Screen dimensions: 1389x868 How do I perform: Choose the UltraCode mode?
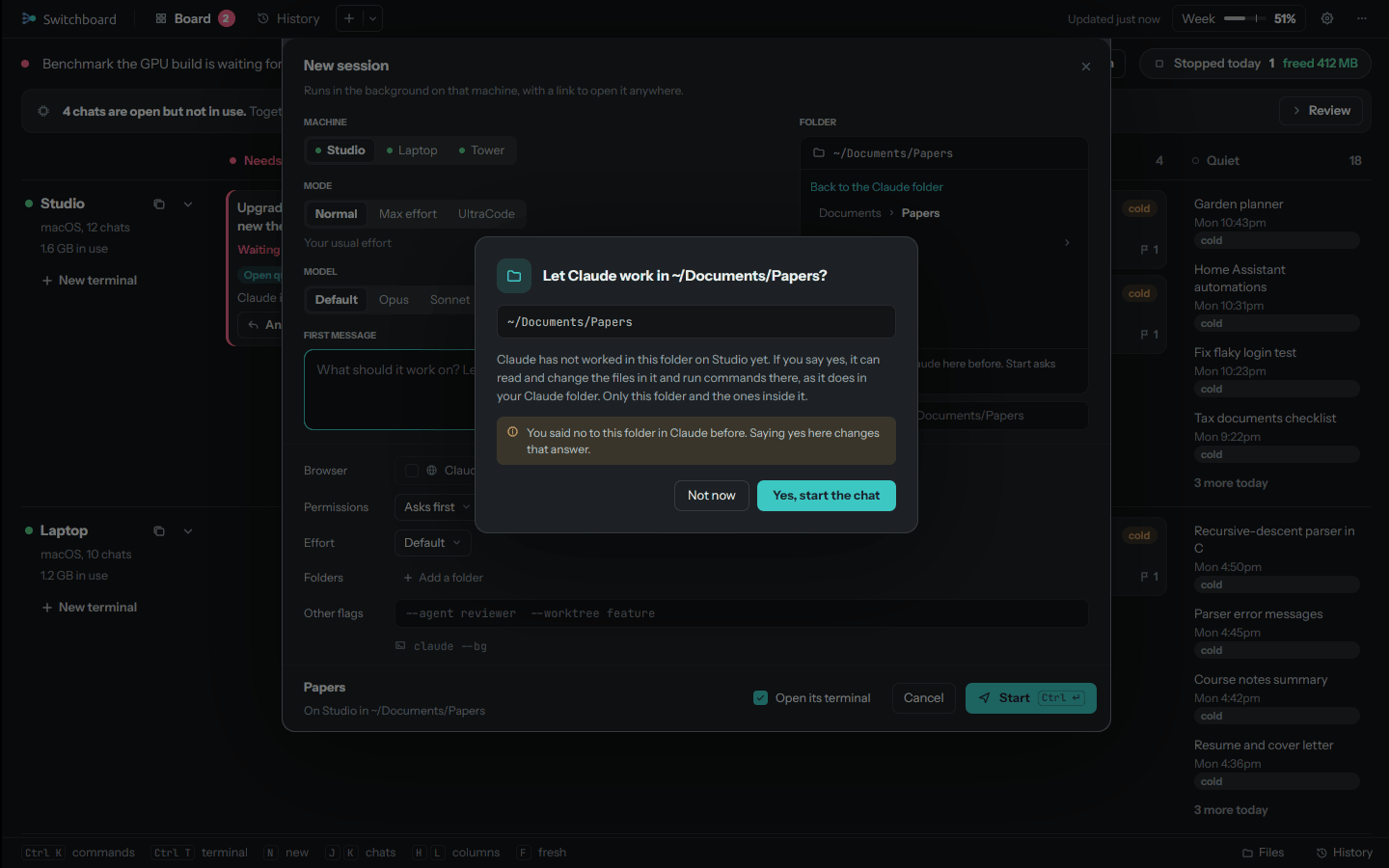tap(486, 214)
